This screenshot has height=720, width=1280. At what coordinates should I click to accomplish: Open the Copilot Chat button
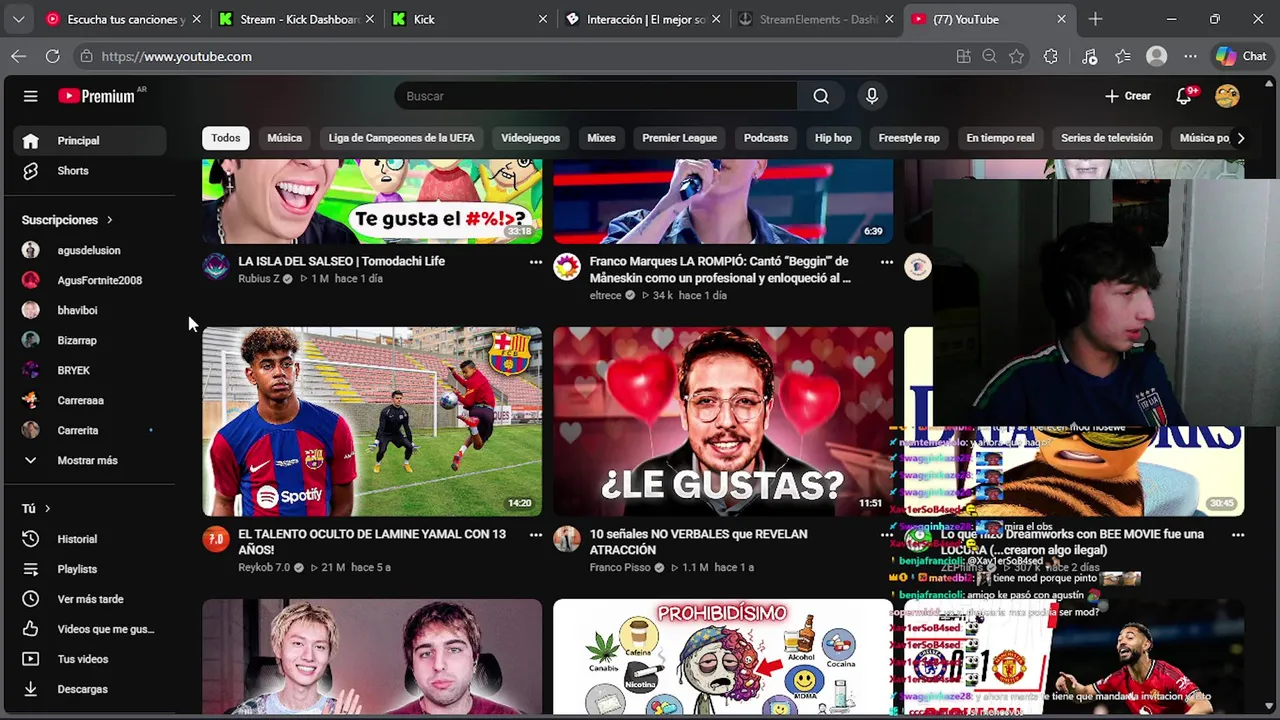coord(1241,56)
